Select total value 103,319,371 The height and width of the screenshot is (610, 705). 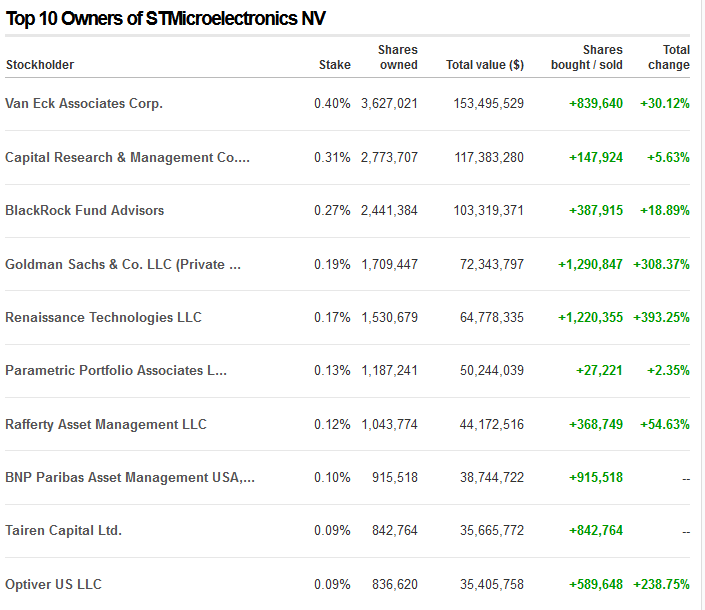click(489, 210)
